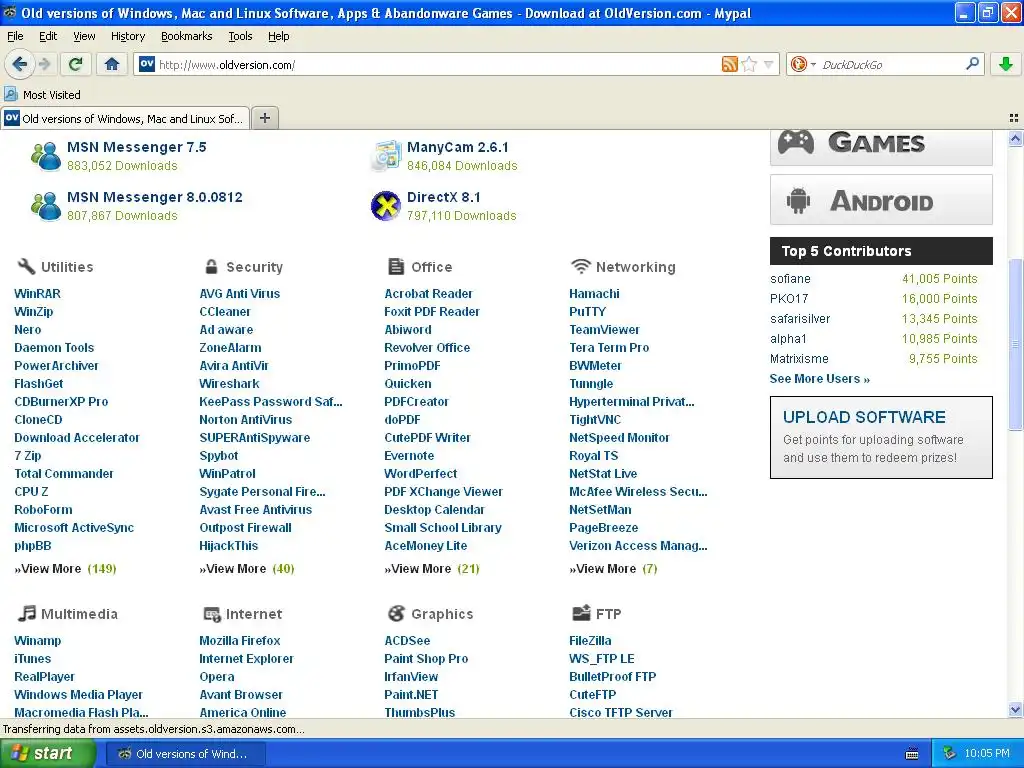Click the Forward arrow button
Image resolution: width=1024 pixels, height=768 pixels.
point(44,64)
